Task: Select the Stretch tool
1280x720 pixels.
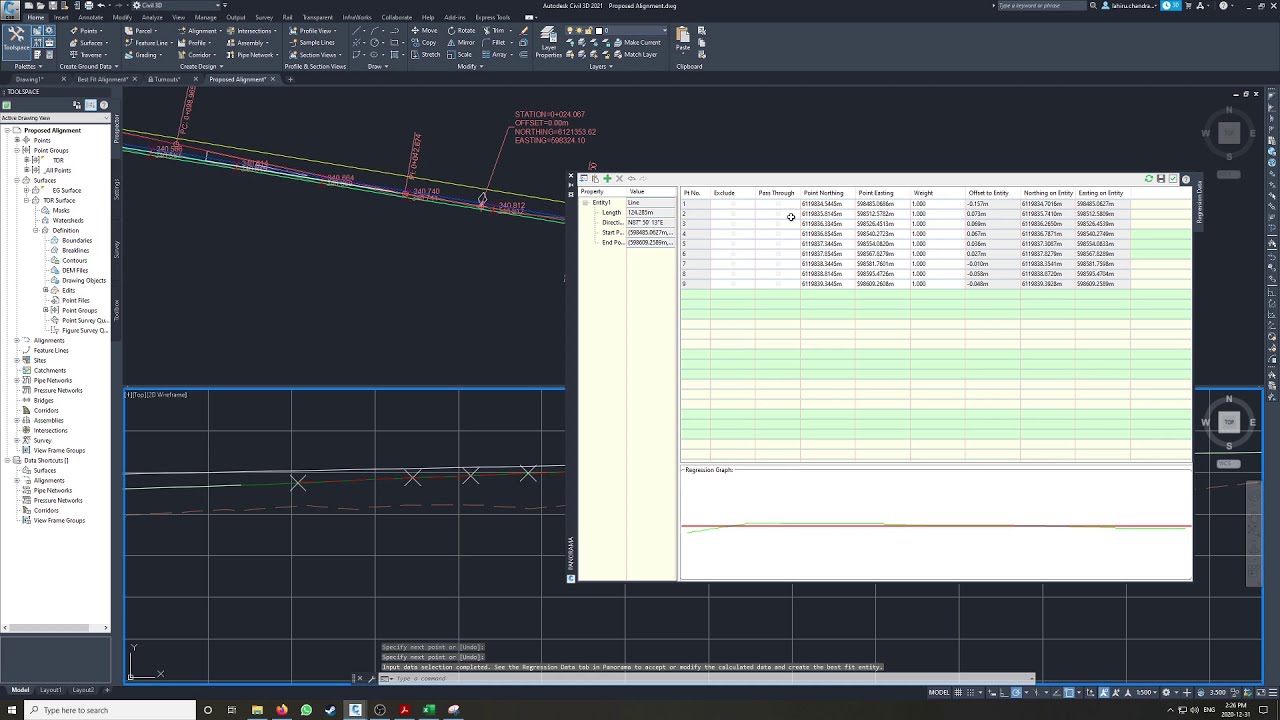Action: (426, 54)
